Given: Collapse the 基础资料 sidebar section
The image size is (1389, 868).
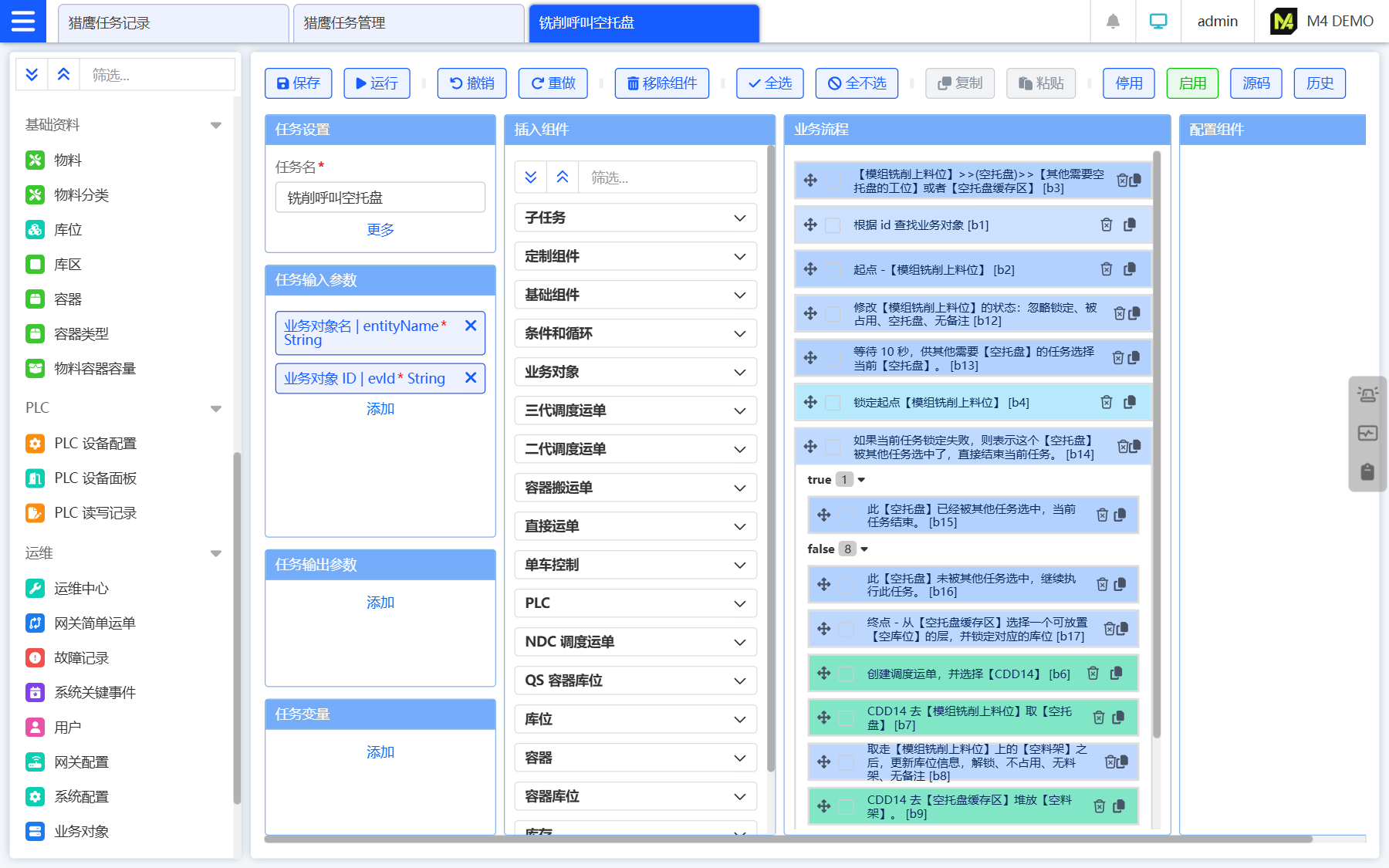Looking at the screenshot, I should [216, 125].
